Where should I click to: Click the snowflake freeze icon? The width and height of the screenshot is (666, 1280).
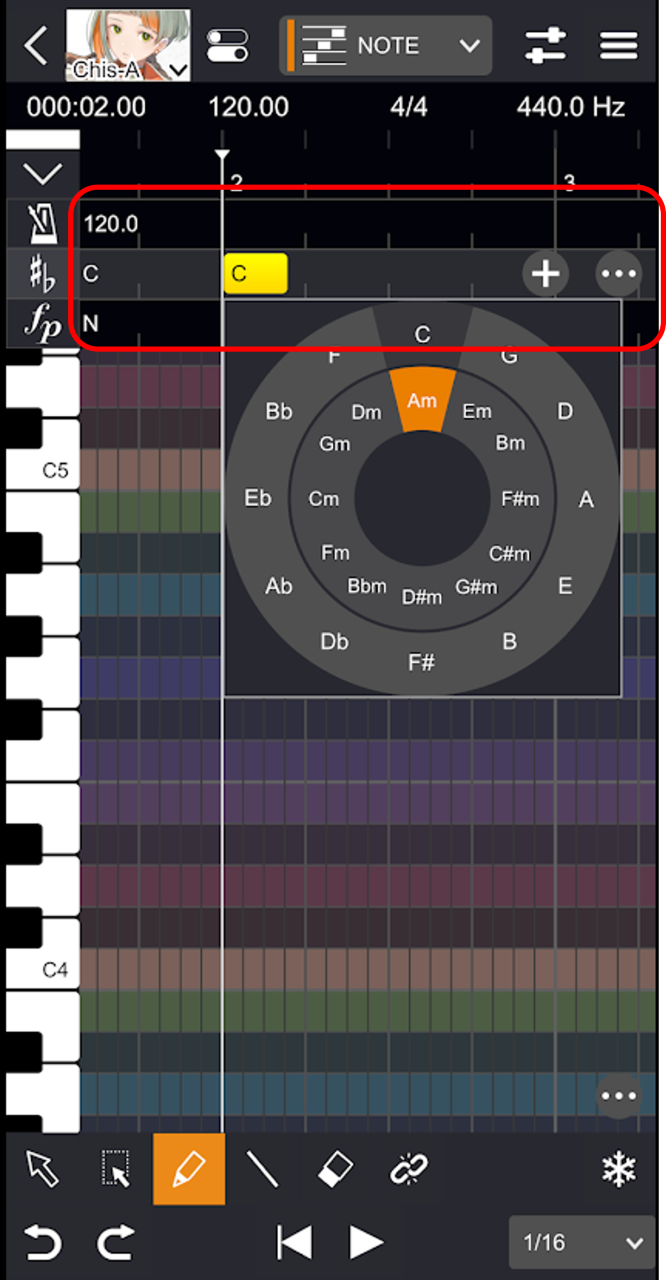pos(619,1170)
